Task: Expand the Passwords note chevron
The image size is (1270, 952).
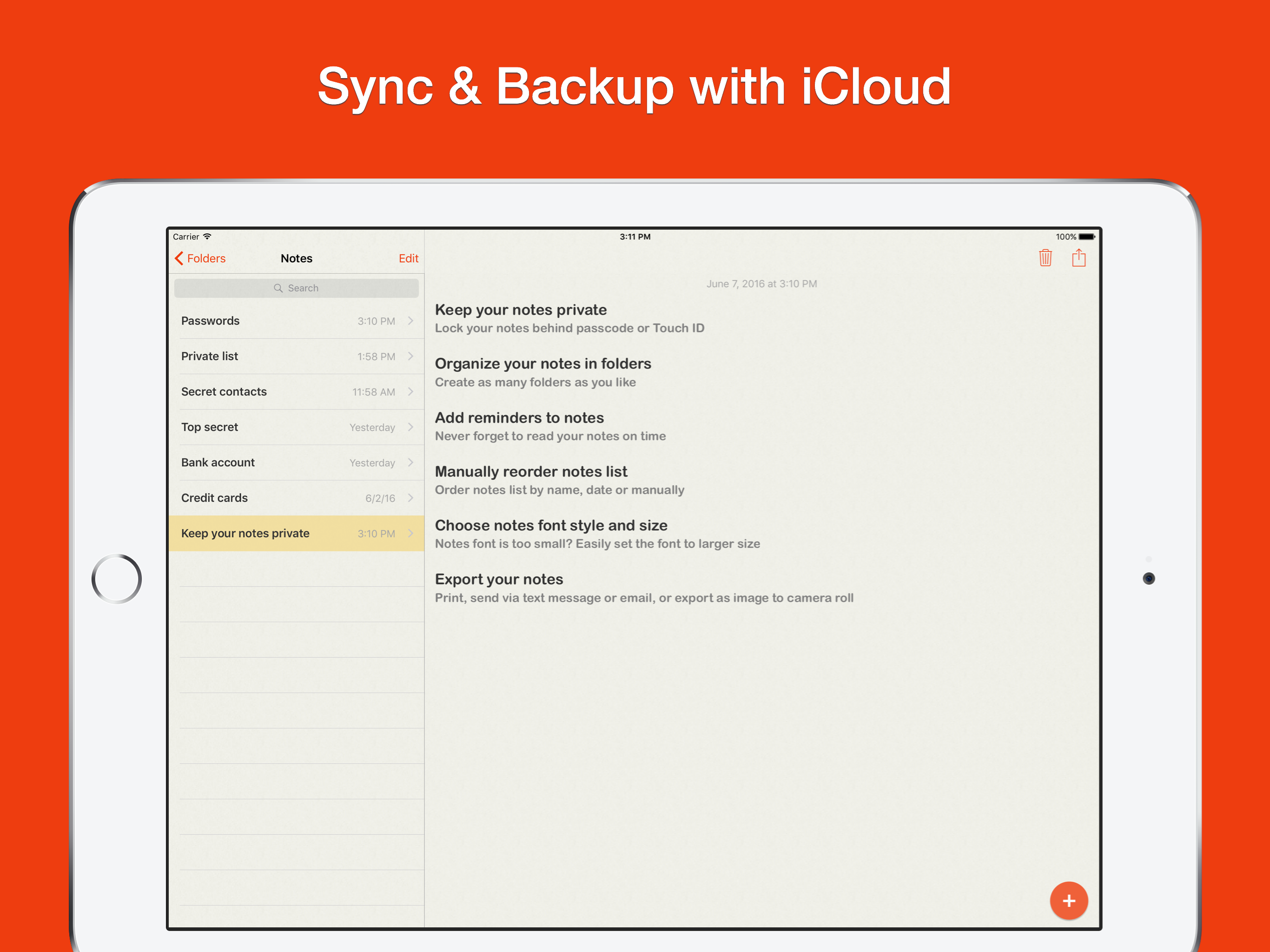Action: click(x=410, y=321)
